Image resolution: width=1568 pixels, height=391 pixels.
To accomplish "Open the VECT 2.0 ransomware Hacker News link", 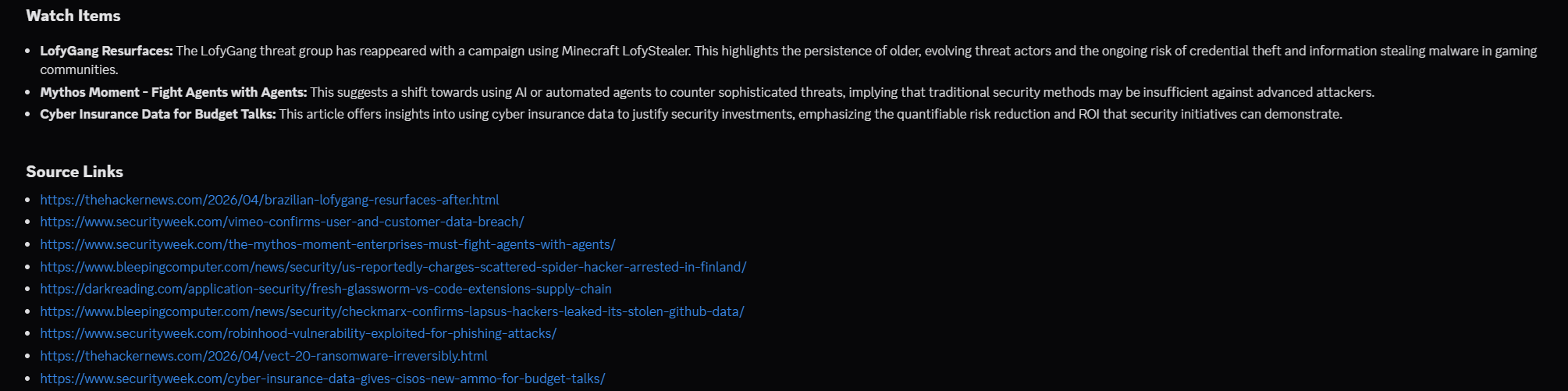I will coord(264,356).
